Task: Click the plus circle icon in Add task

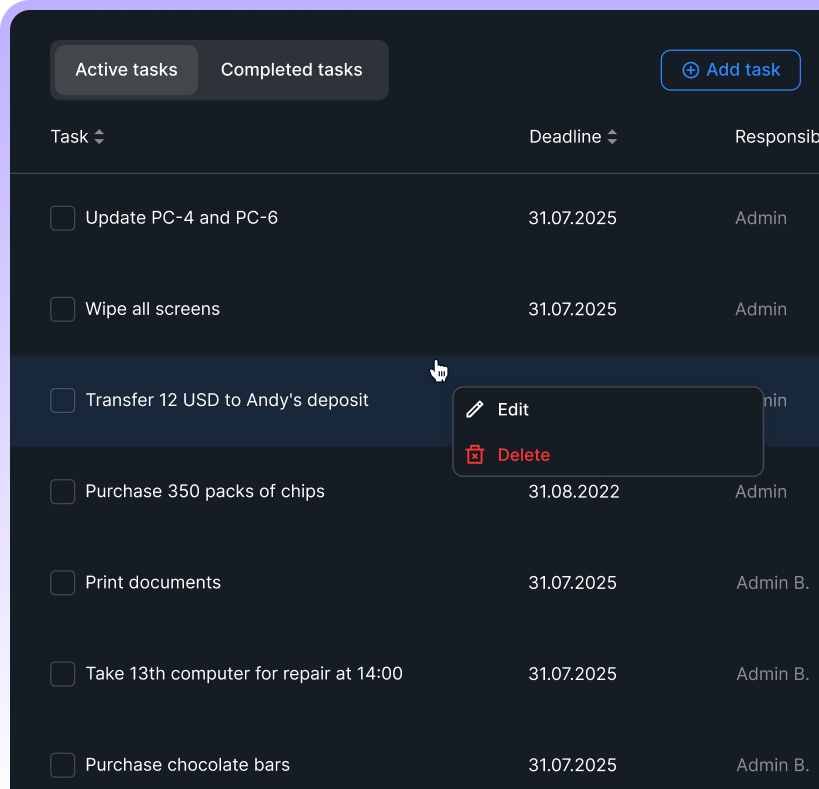Action: point(690,70)
